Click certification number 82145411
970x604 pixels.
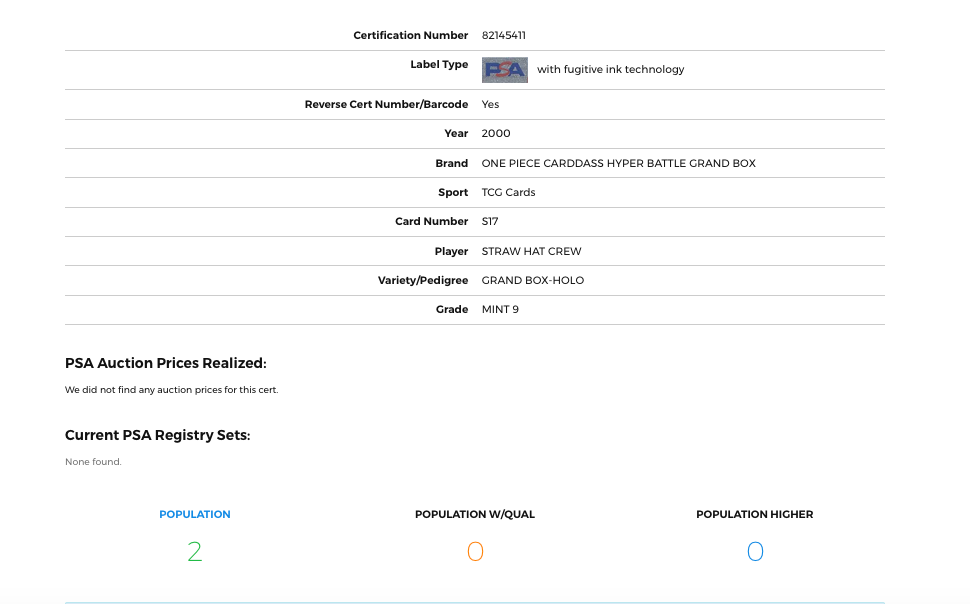[x=504, y=35]
